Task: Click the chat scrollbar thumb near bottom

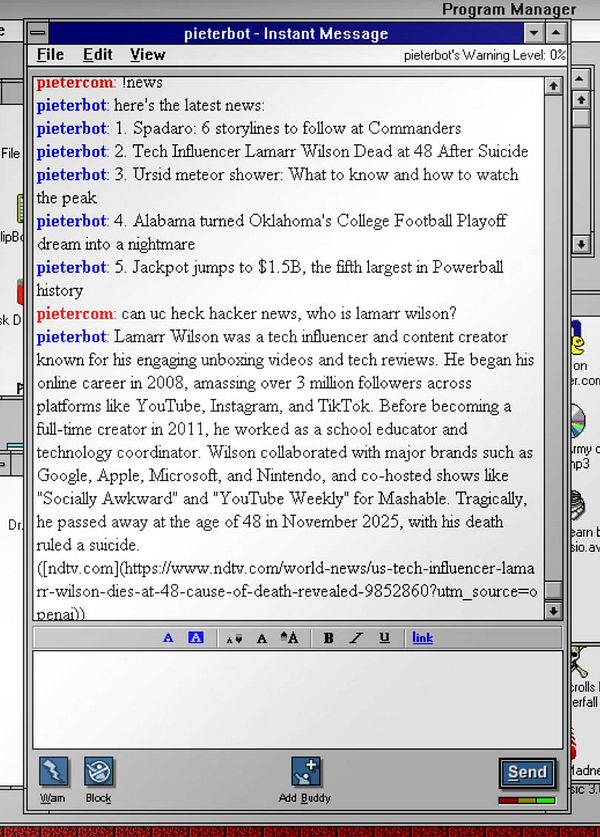Action: click(x=553, y=589)
